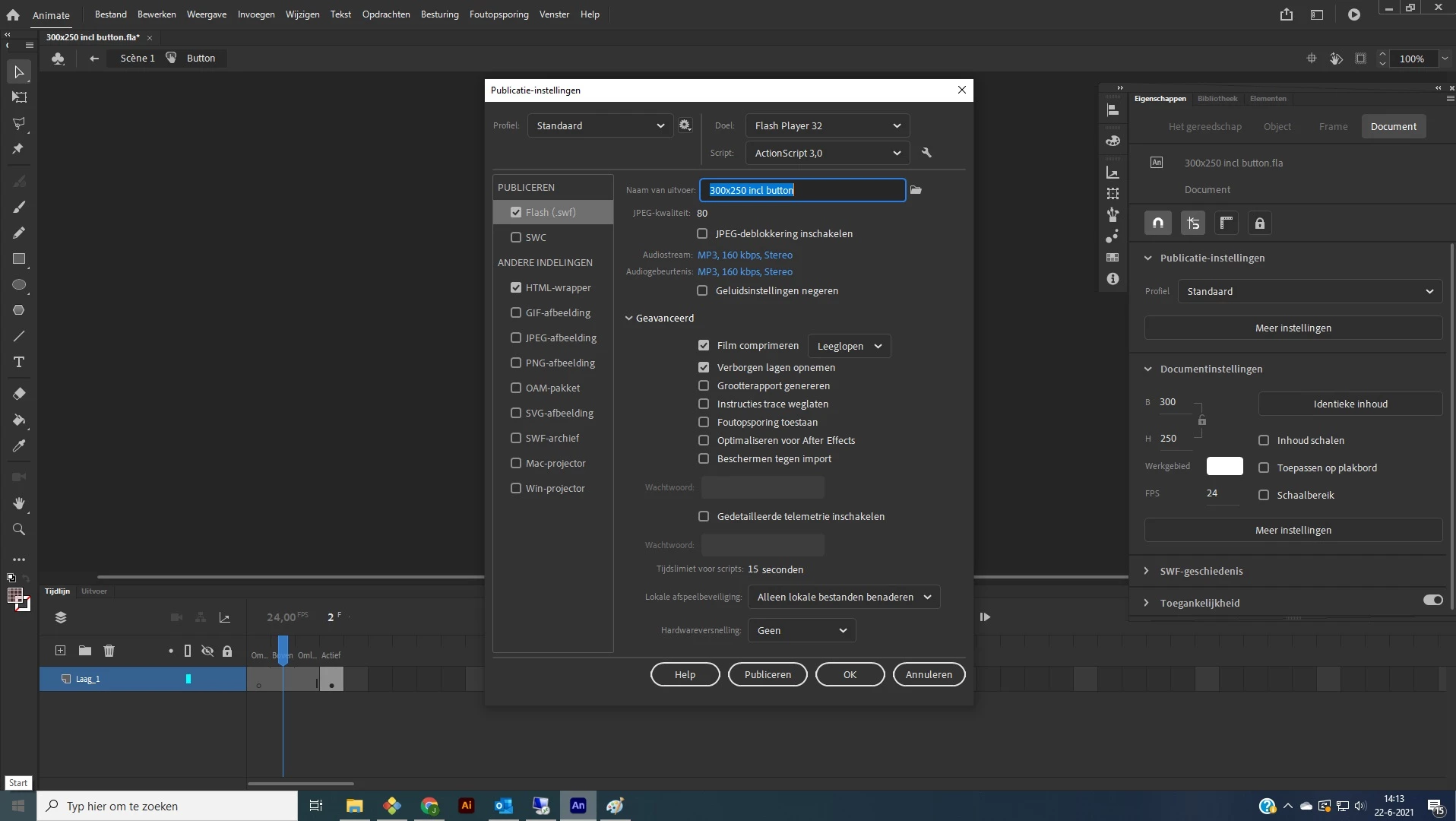The height and width of the screenshot is (821, 1456).
Task: Open the Foutopsporing menu
Action: click(499, 14)
